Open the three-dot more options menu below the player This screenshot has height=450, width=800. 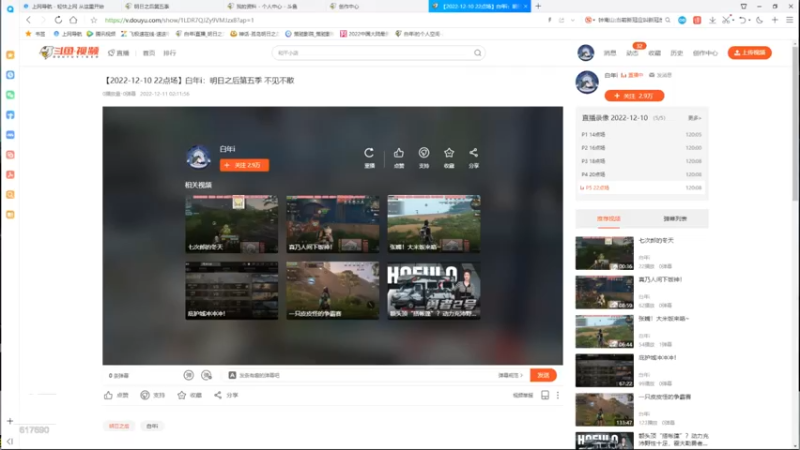(558, 395)
